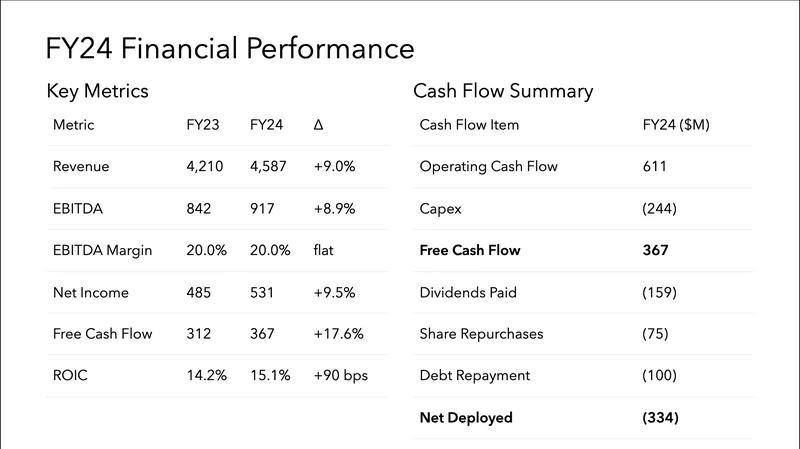Select the Dividends Paid row label
The image size is (800, 449).
(x=468, y=292)
